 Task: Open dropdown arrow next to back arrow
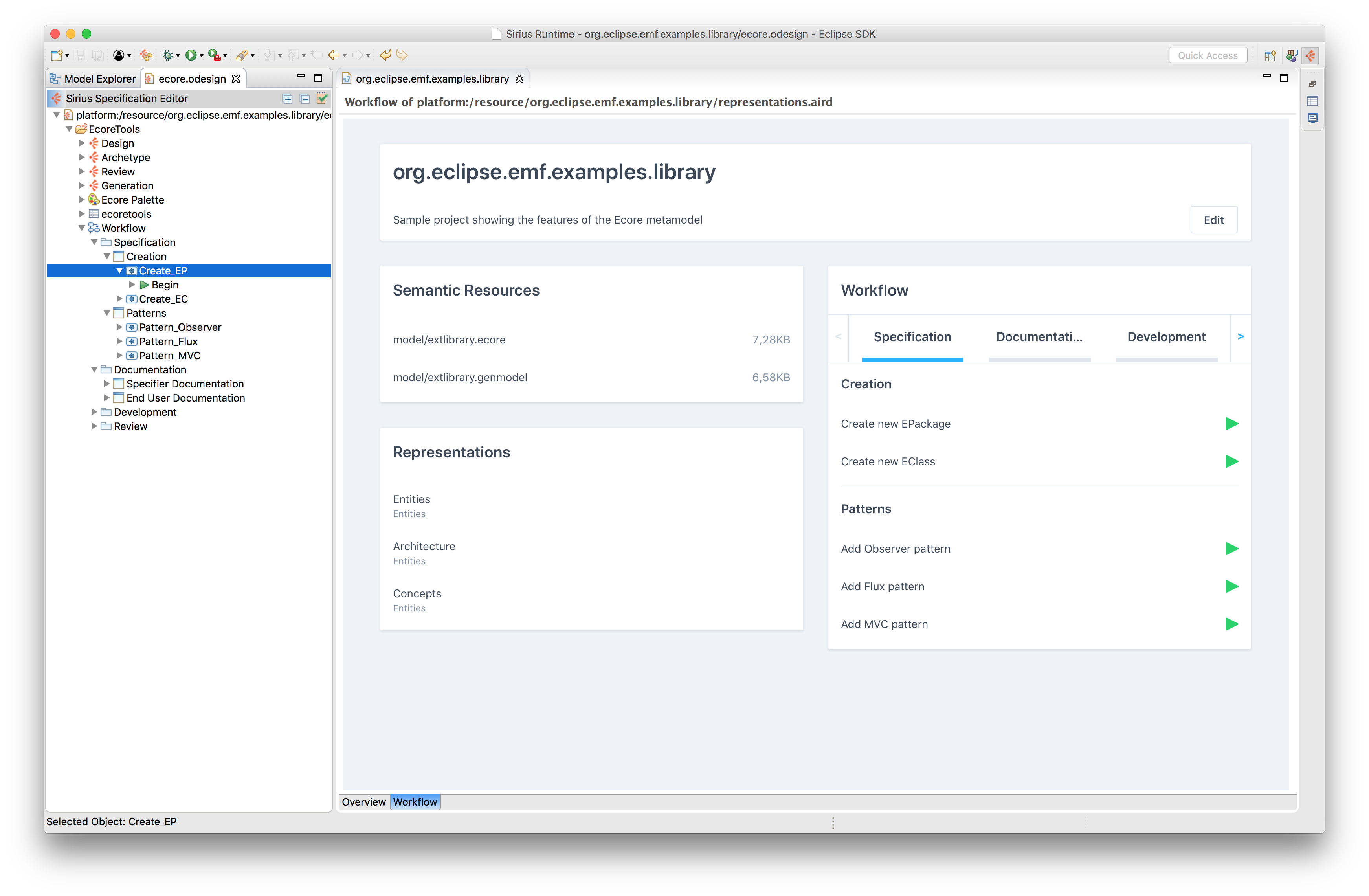pyautogui.click(x=345, y=56)
